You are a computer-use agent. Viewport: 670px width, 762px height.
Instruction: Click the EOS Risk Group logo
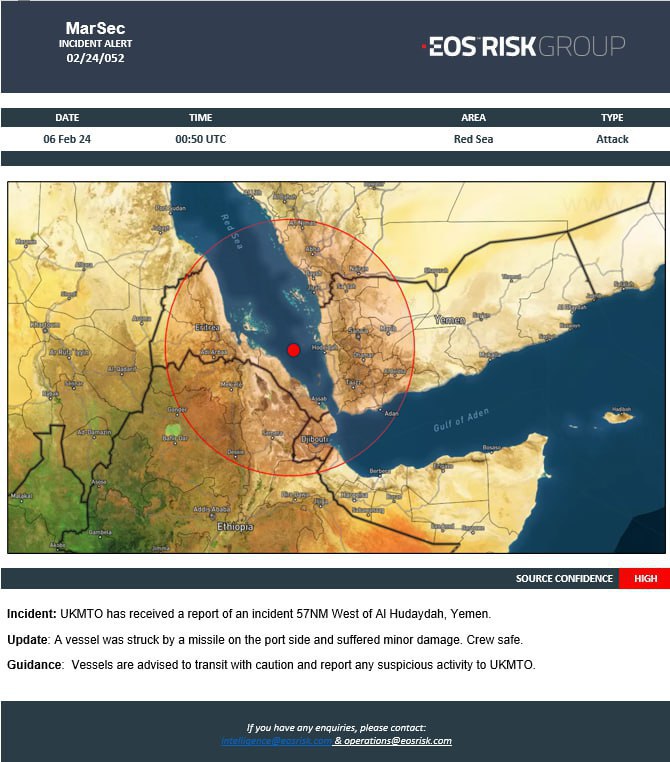[523, 46]
